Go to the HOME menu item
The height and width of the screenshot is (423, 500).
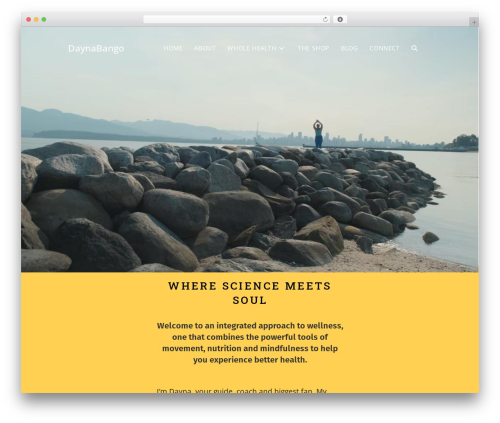[173, 48]
